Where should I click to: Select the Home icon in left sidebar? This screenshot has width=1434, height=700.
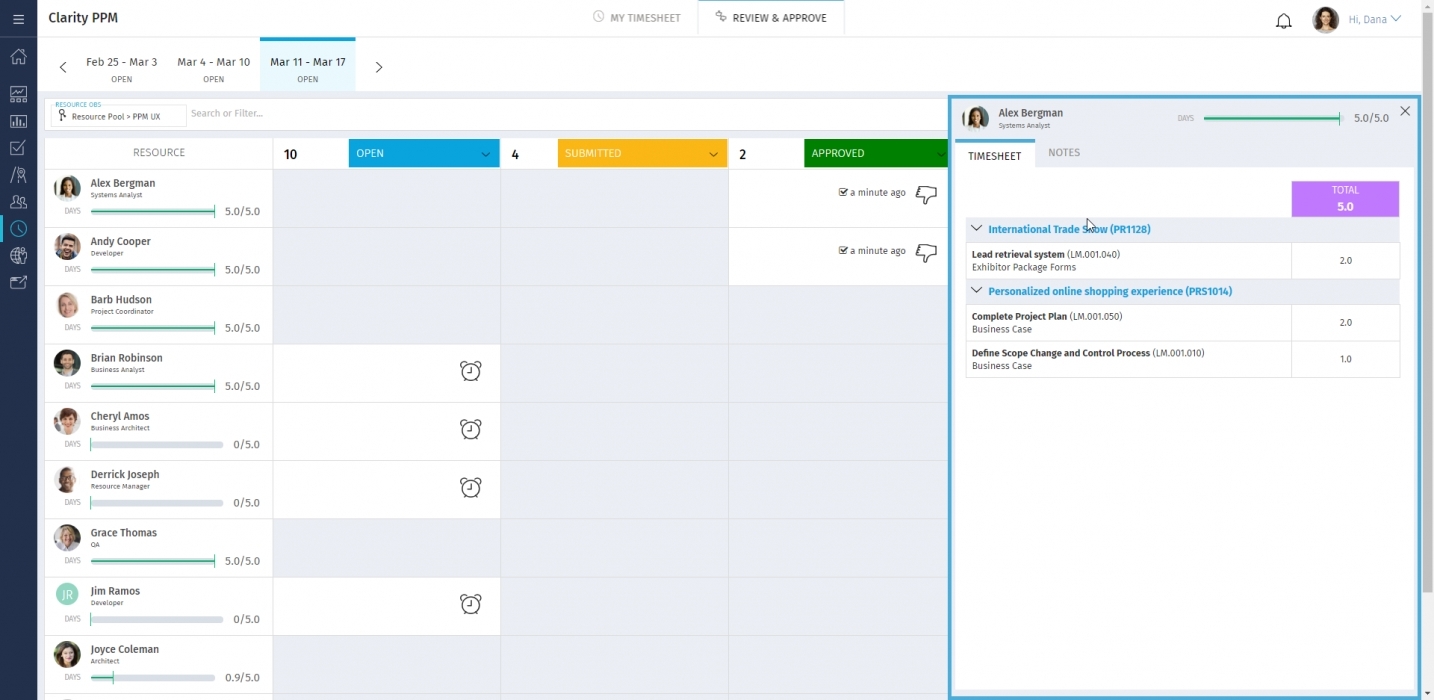click(x=18, y=57)
